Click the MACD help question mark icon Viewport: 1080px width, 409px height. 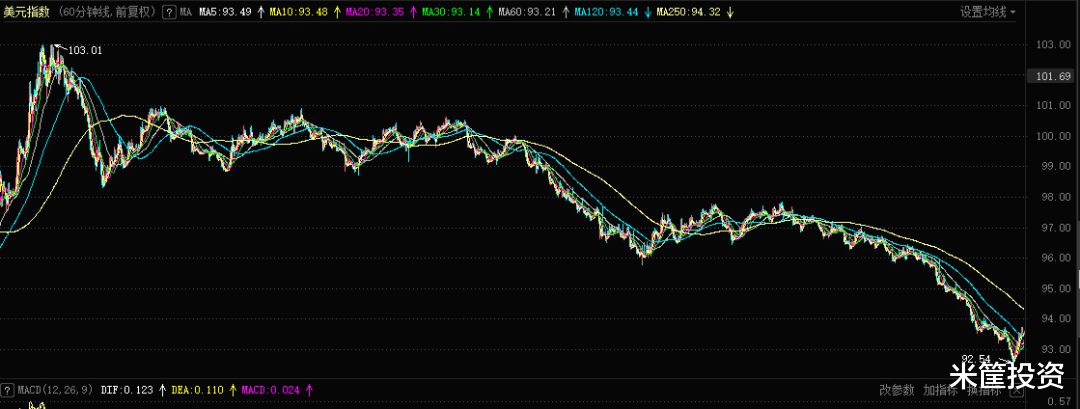coord(8,390)
